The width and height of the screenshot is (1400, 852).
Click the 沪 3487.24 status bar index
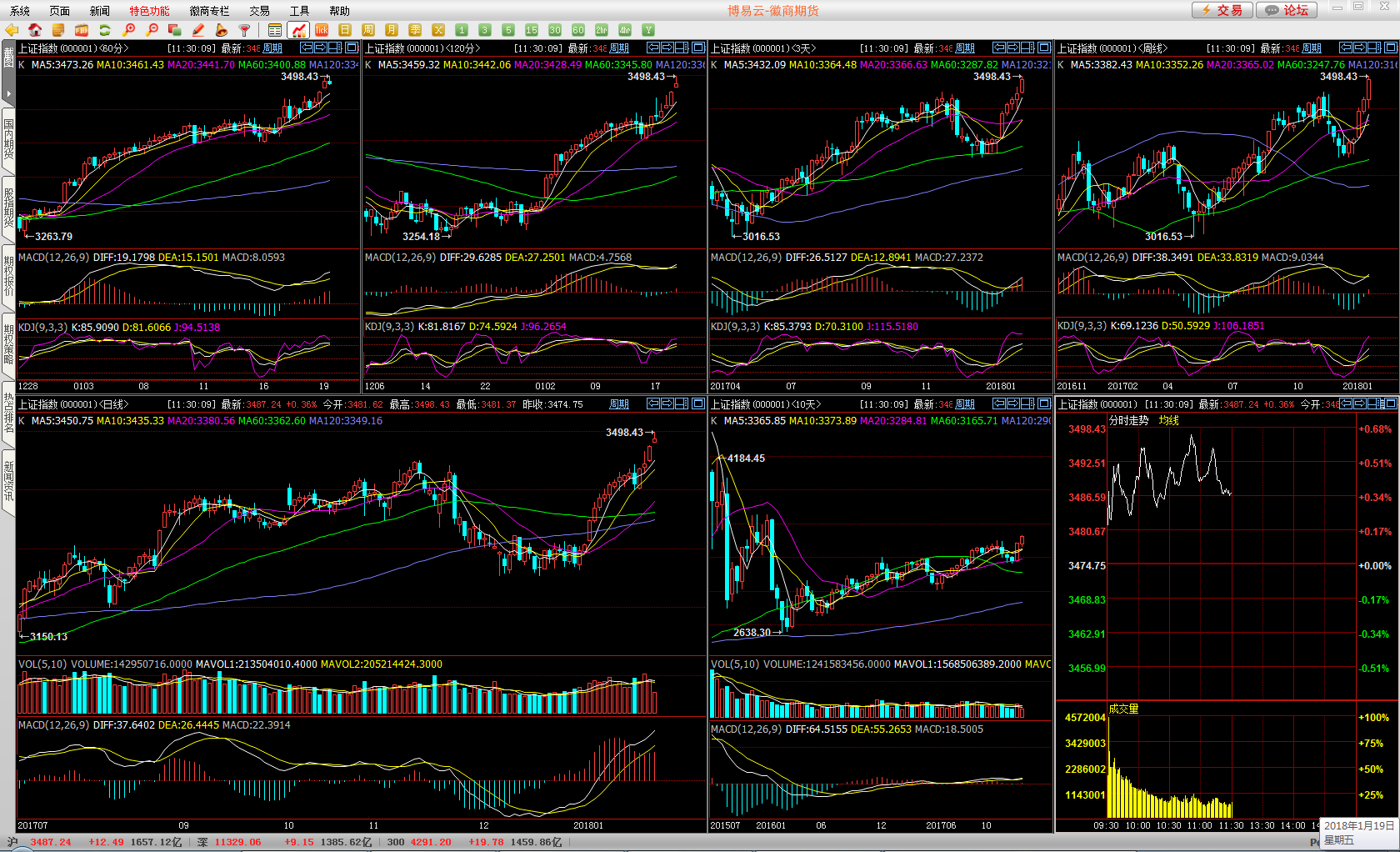click(x=39, y=842)
